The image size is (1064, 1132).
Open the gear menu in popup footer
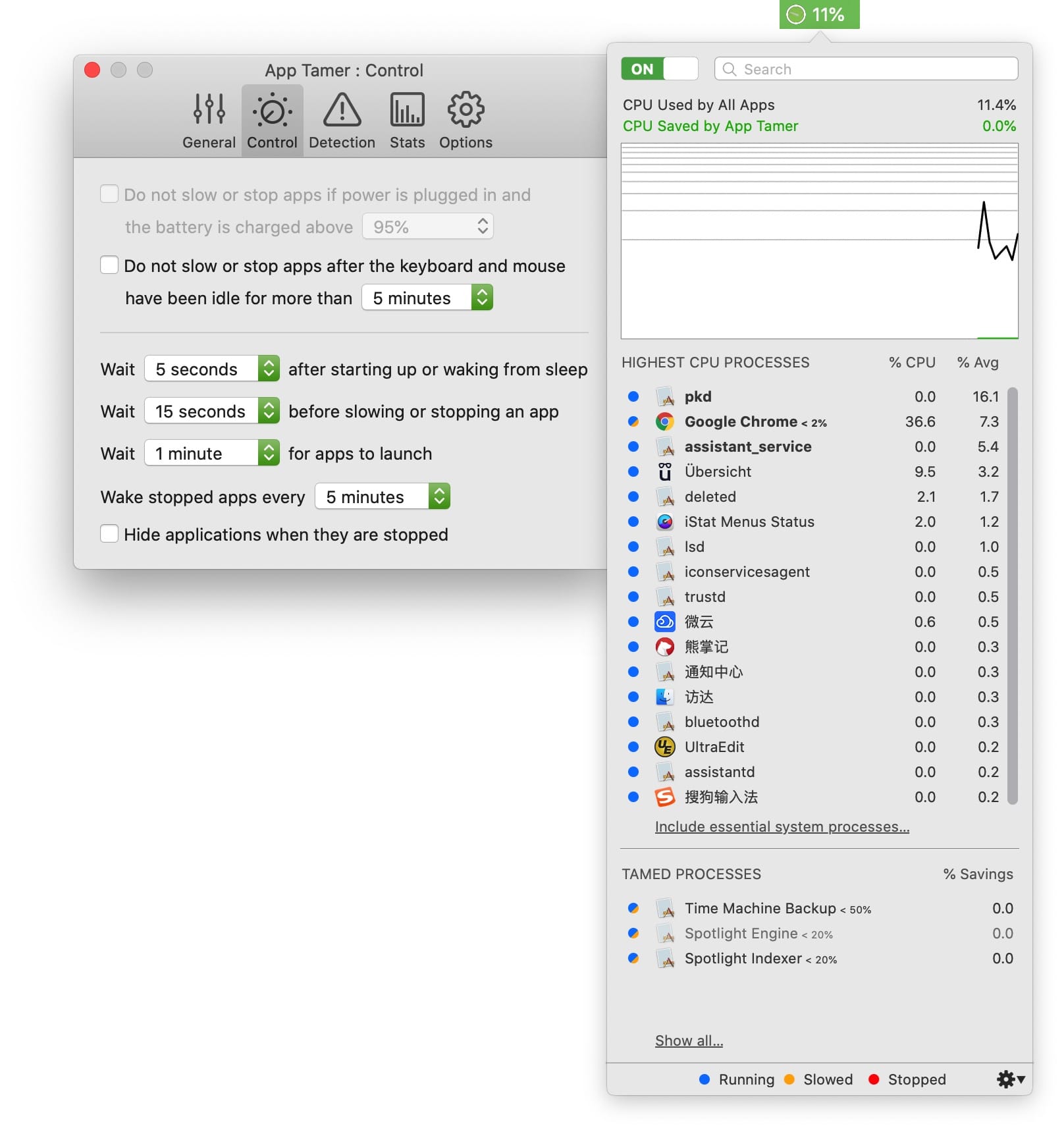(1009, 1079)
